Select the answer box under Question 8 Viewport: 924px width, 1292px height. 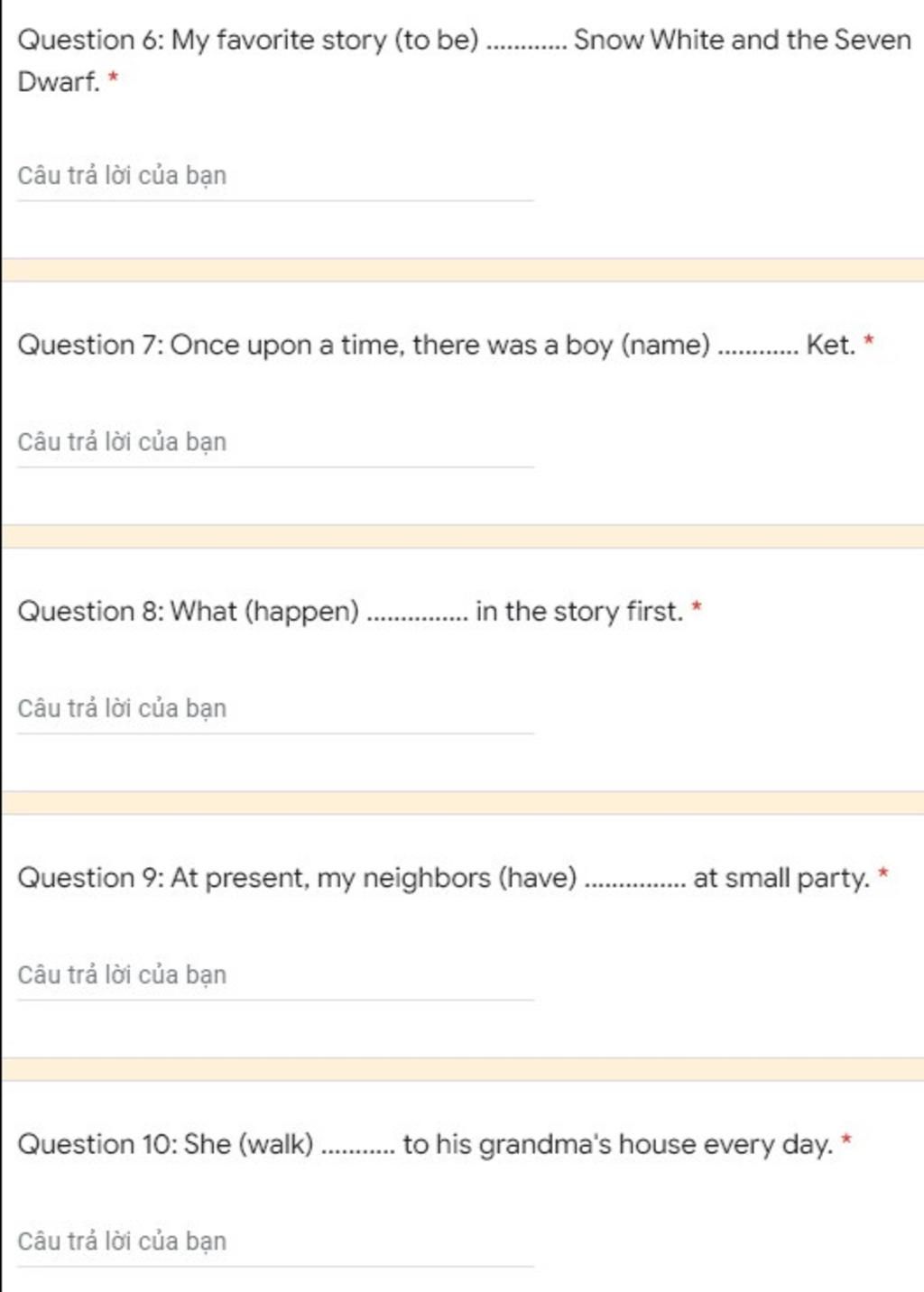275,708
